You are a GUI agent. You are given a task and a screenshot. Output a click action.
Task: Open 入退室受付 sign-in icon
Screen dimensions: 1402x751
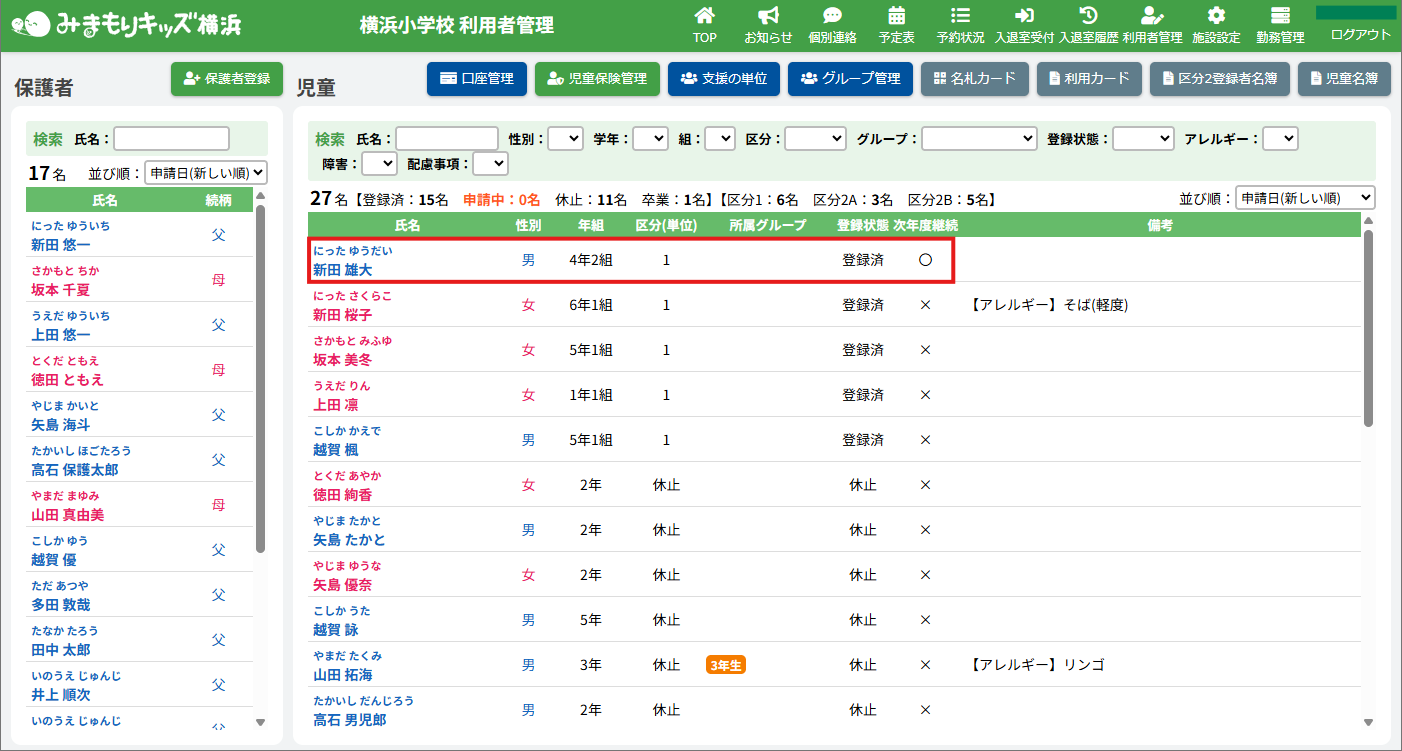coord(1024,16)
